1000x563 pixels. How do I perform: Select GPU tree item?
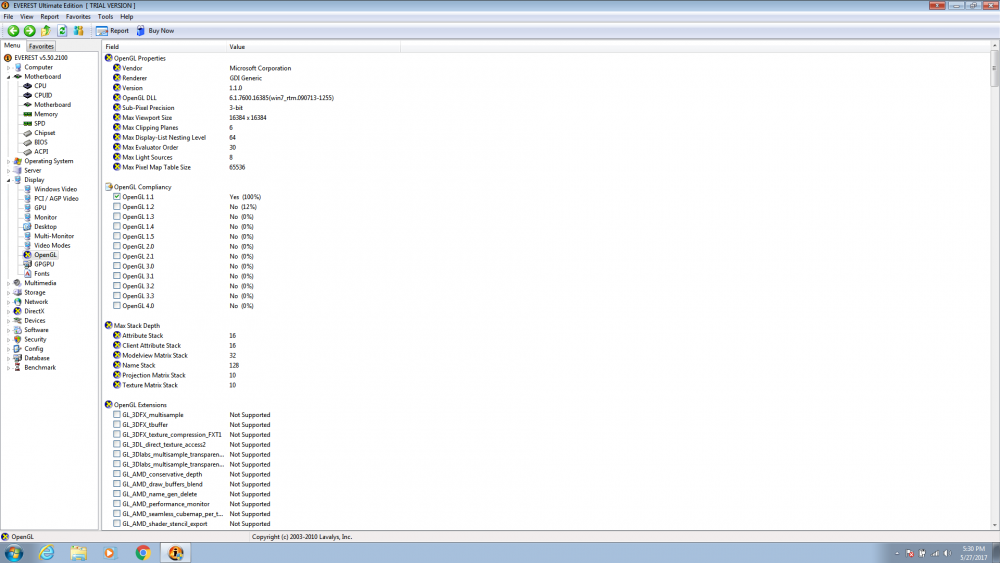[40, 208]
